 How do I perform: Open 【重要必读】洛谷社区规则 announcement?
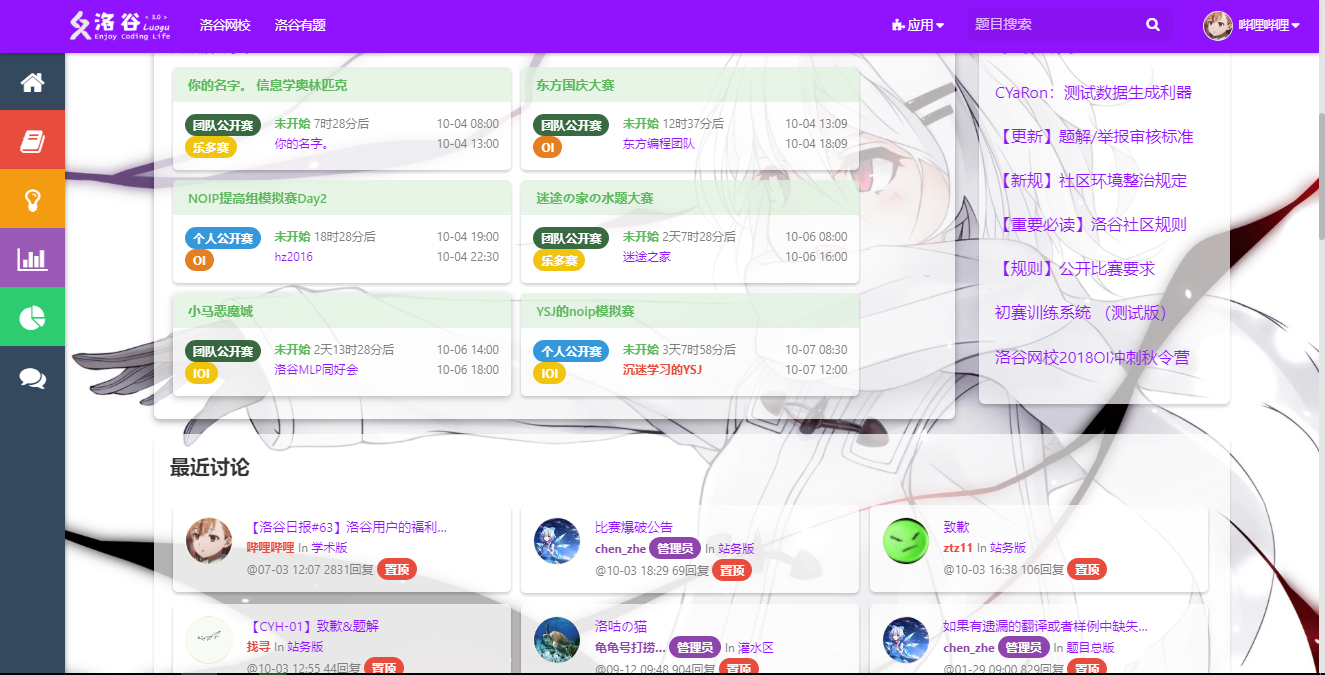tap(1091, 225)
